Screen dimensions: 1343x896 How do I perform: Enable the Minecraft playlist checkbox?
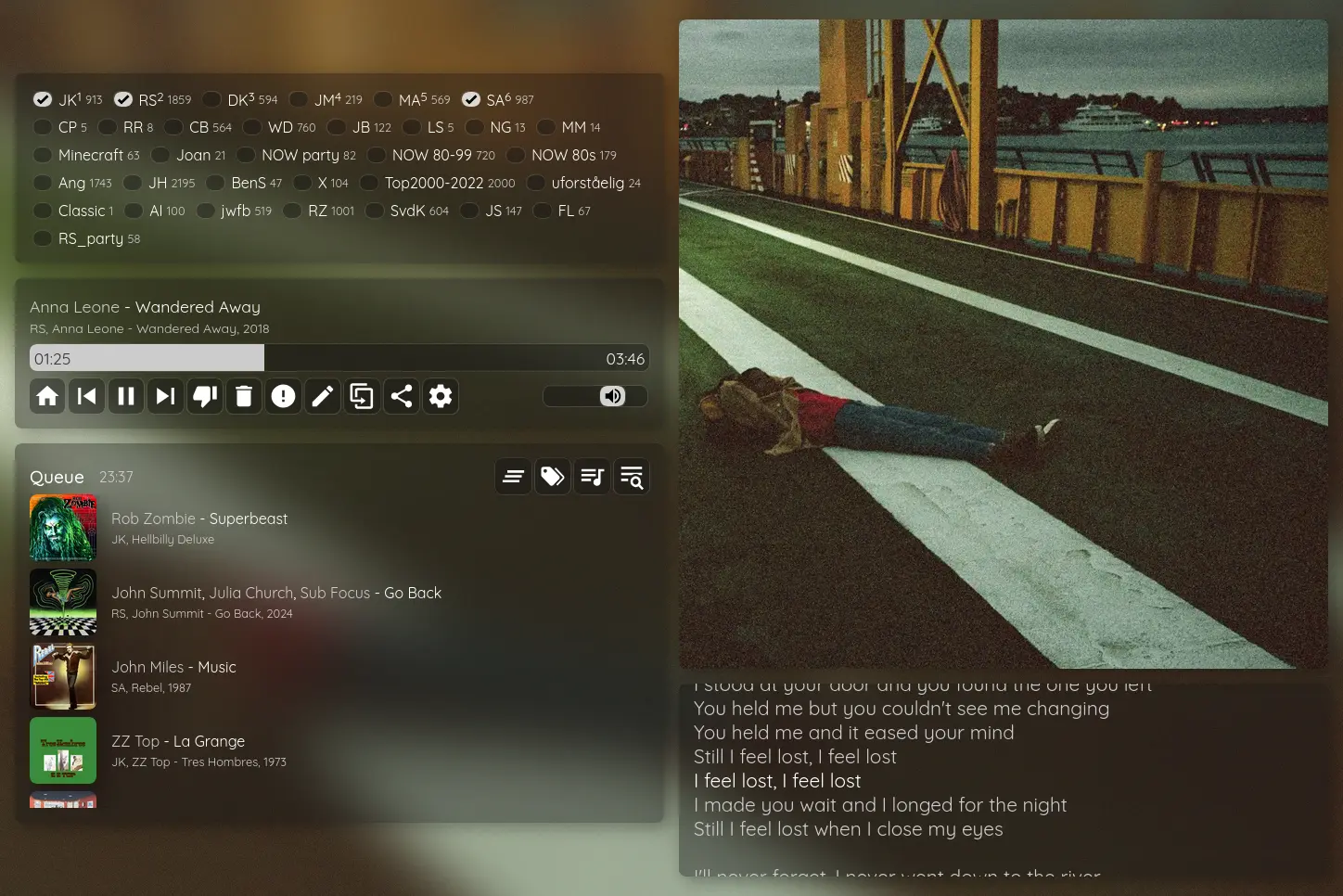[x=43, y=155]
